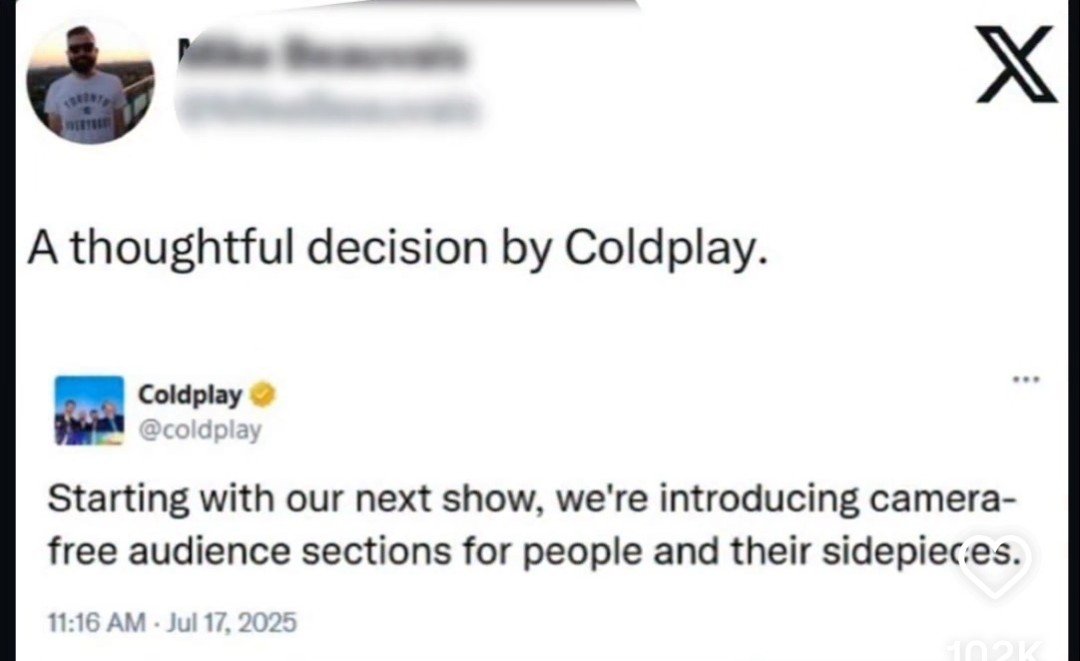Click "Coldplay." at the end of the comment
Viewport: 1080px width, 661px height.
666,247
